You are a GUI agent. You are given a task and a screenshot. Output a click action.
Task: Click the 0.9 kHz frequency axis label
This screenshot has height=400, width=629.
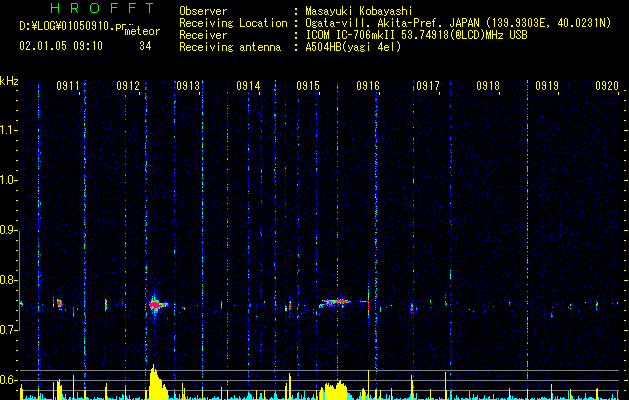click(x=8, y=230)
